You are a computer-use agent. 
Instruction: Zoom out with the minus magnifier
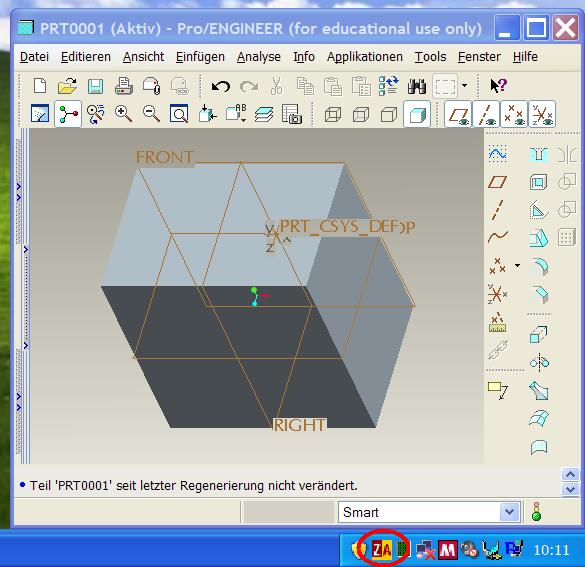151,114
